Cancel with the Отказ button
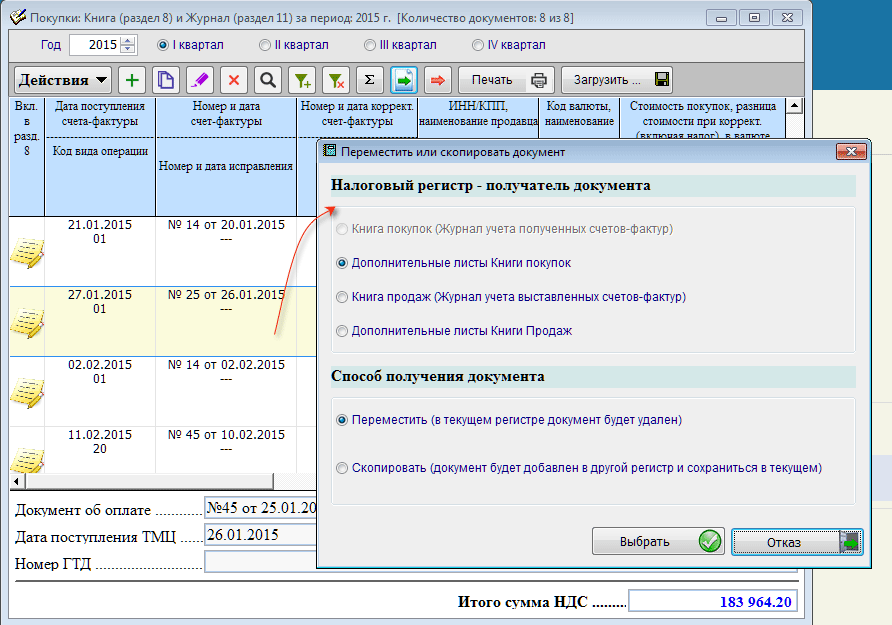This screenshot has width=892, height=625. click(x=797, y=541)
